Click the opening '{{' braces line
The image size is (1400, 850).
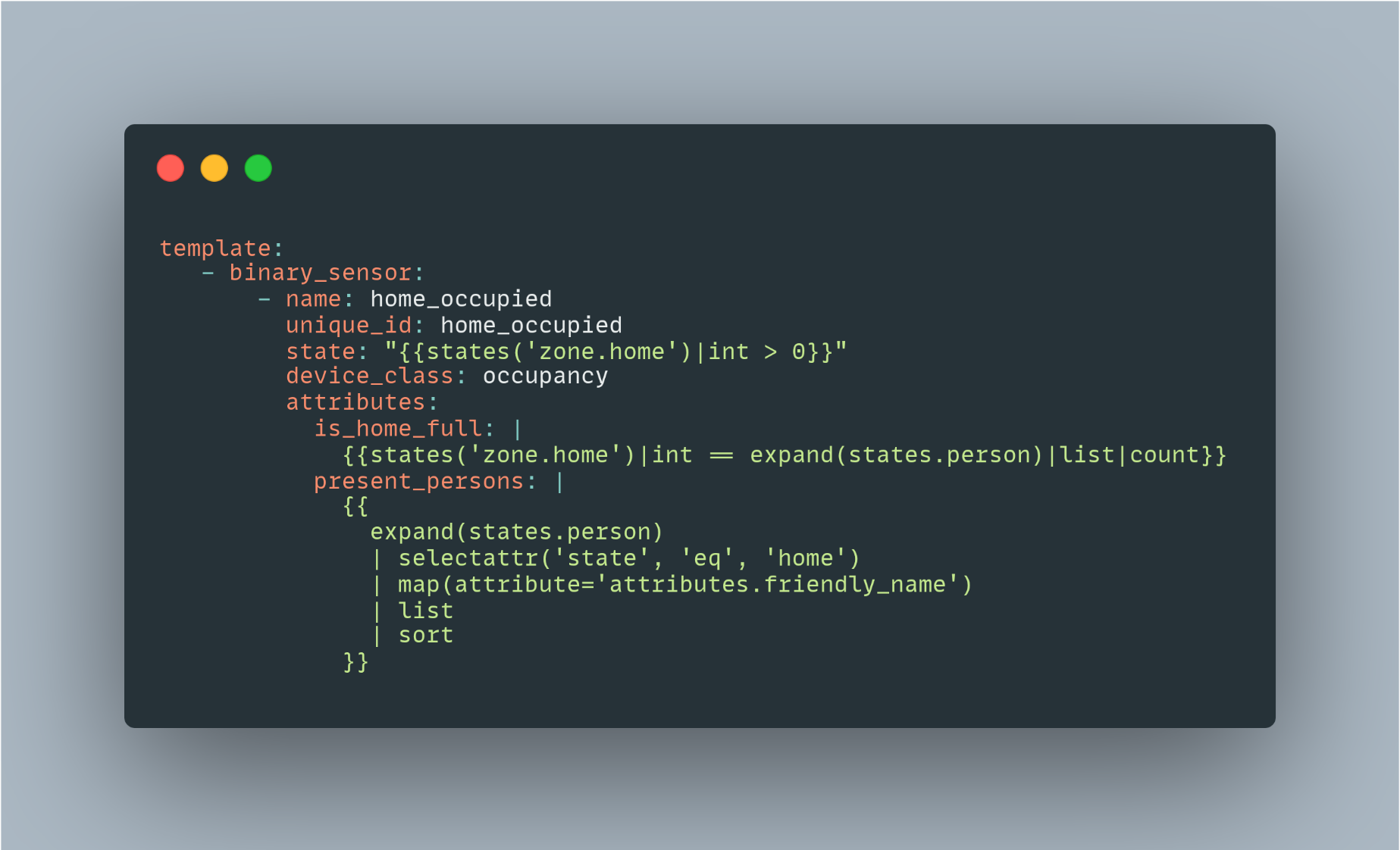355,506
